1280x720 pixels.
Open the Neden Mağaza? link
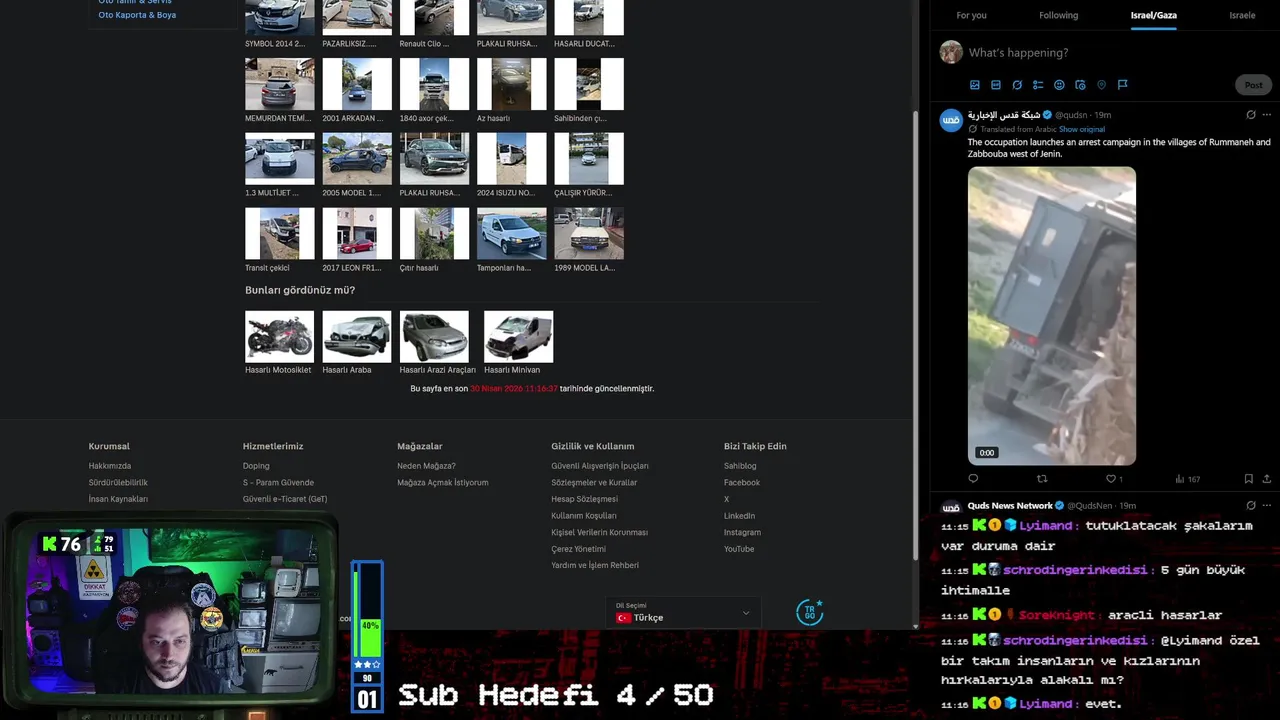[426, 466]
